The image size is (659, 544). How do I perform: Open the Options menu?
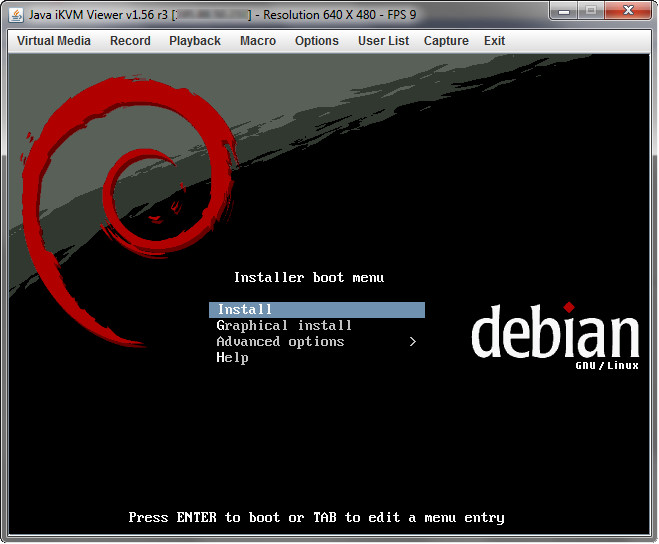(317, 41)
